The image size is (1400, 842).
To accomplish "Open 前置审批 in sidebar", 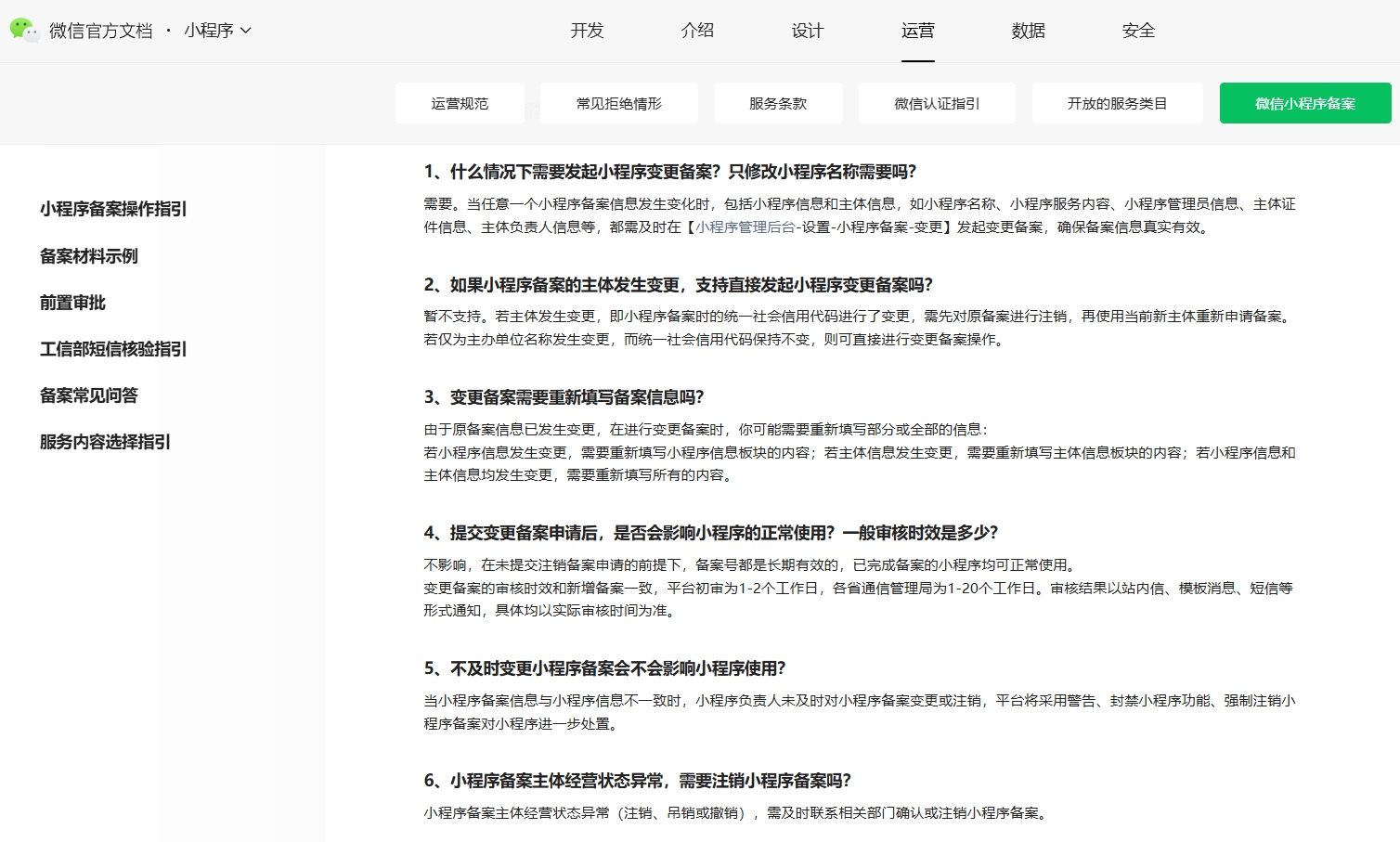I will coord(72,303).
